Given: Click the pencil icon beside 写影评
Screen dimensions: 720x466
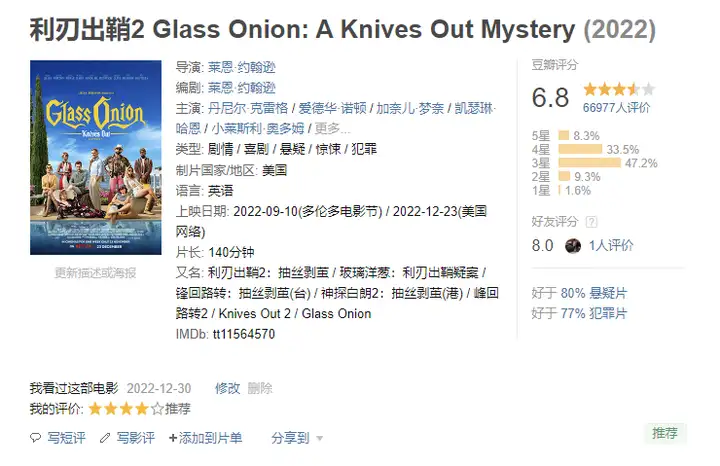Looking at the screenshot, I should click(105, 438).
